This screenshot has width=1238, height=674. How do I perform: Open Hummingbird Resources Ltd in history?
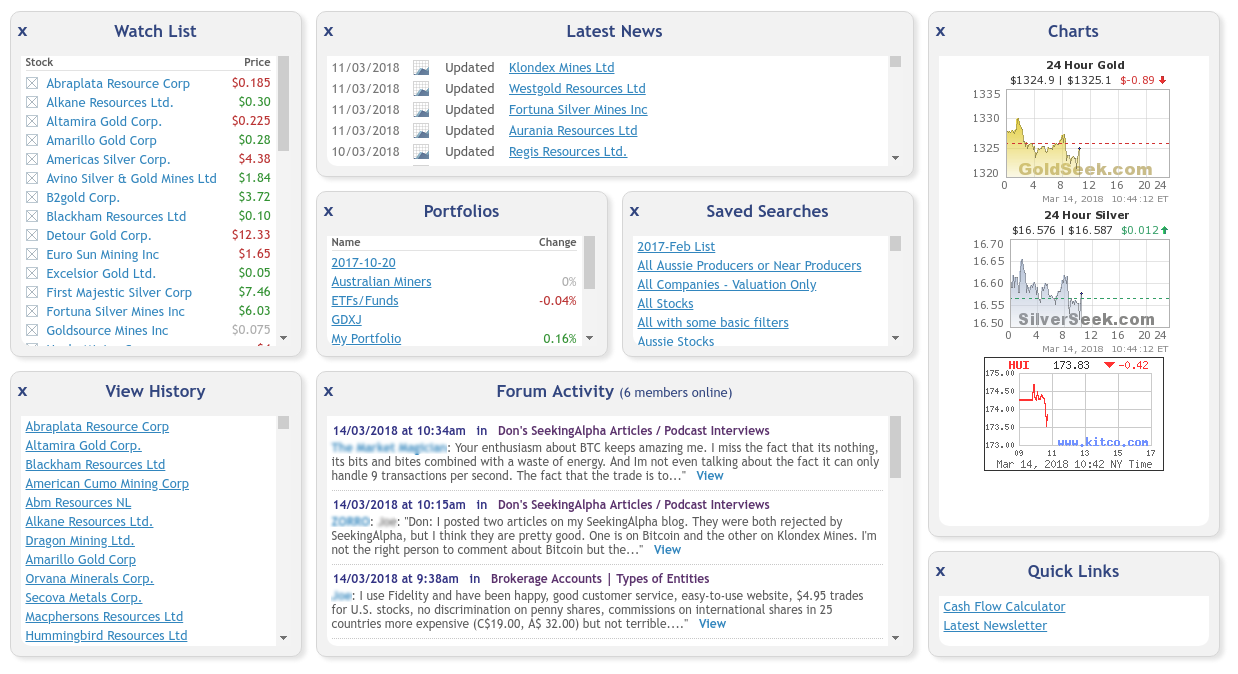(106, 636)
